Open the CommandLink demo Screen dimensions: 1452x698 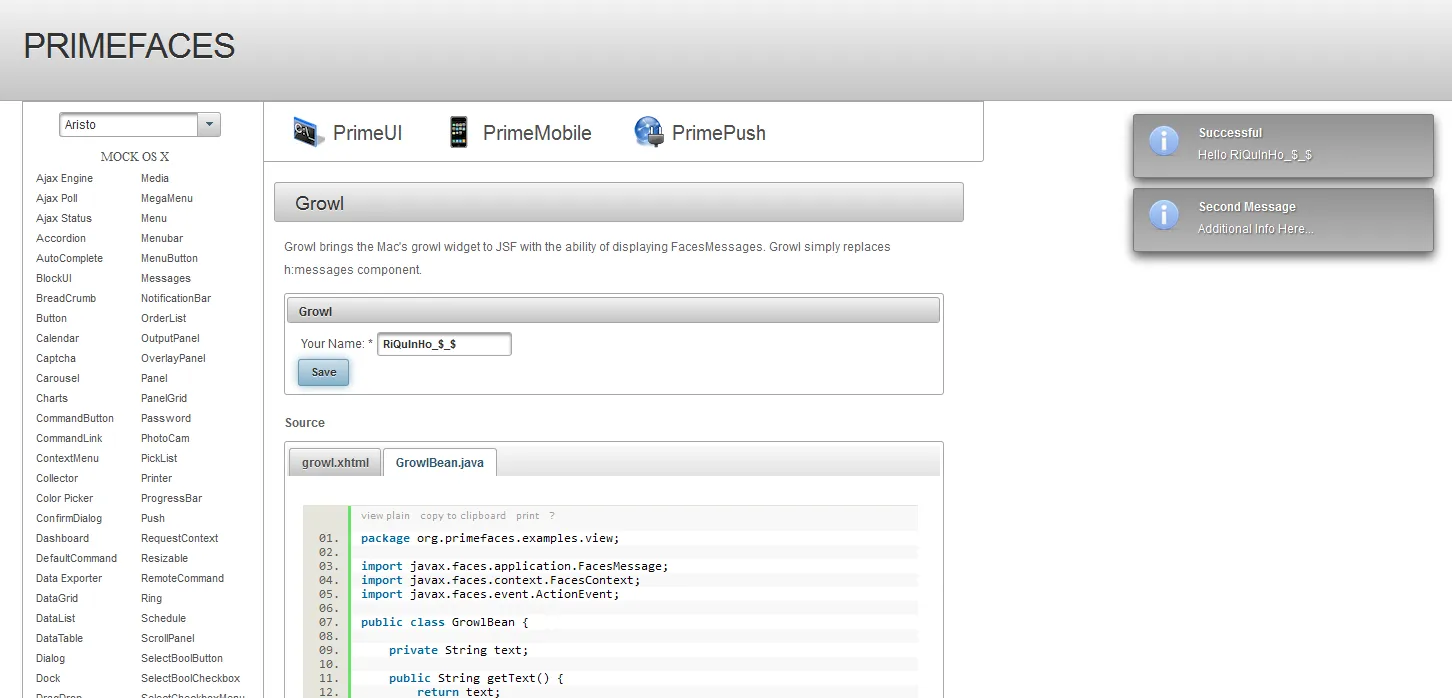point(70,438)
